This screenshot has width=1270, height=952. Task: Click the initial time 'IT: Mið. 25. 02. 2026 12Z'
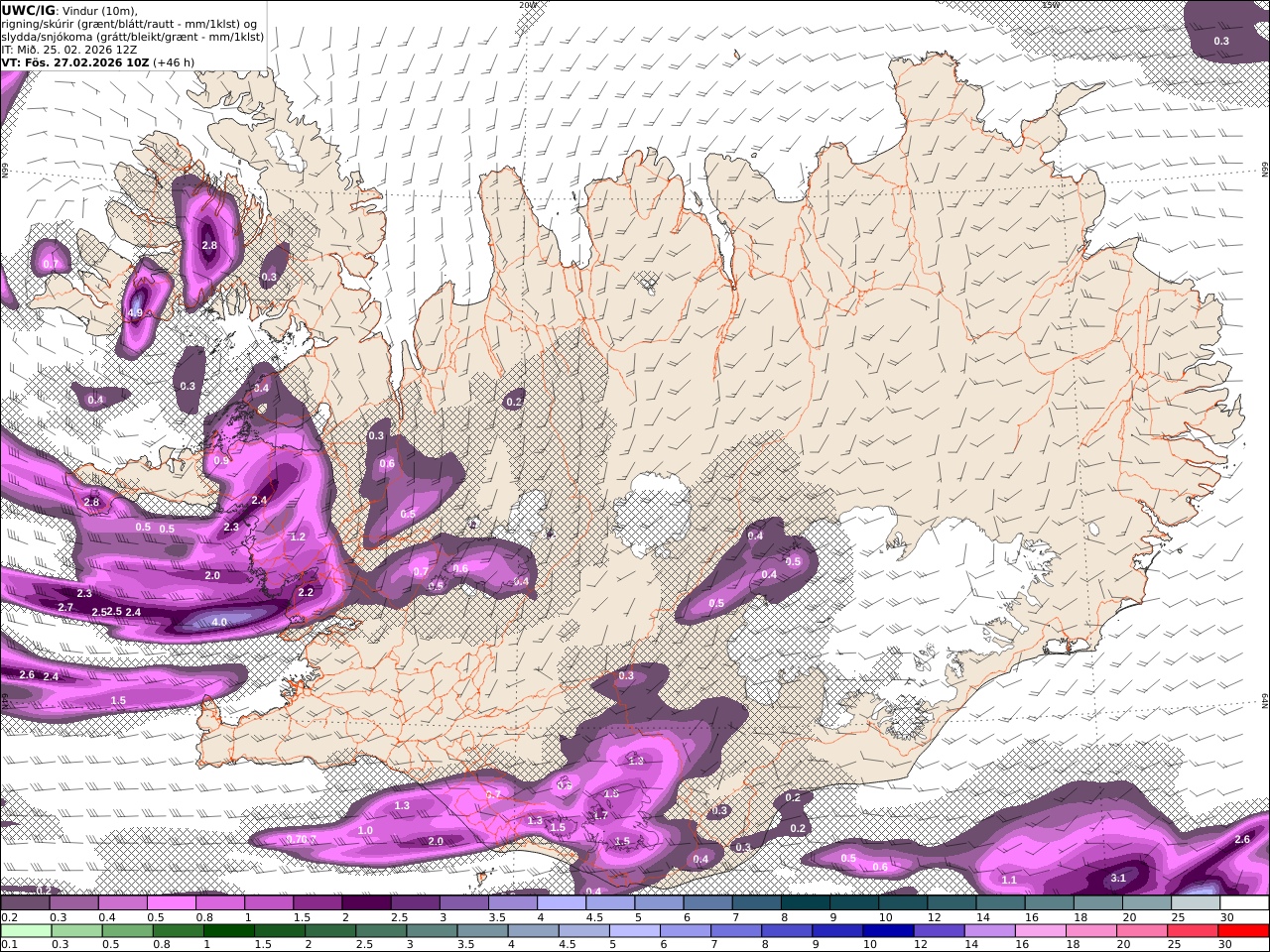tap(69, 50)
